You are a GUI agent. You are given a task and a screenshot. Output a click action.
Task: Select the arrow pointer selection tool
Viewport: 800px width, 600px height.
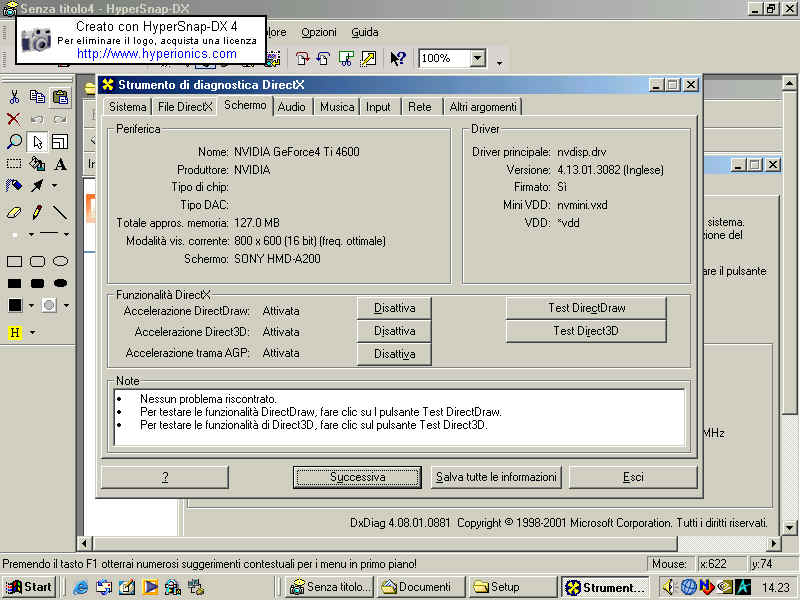37,141
